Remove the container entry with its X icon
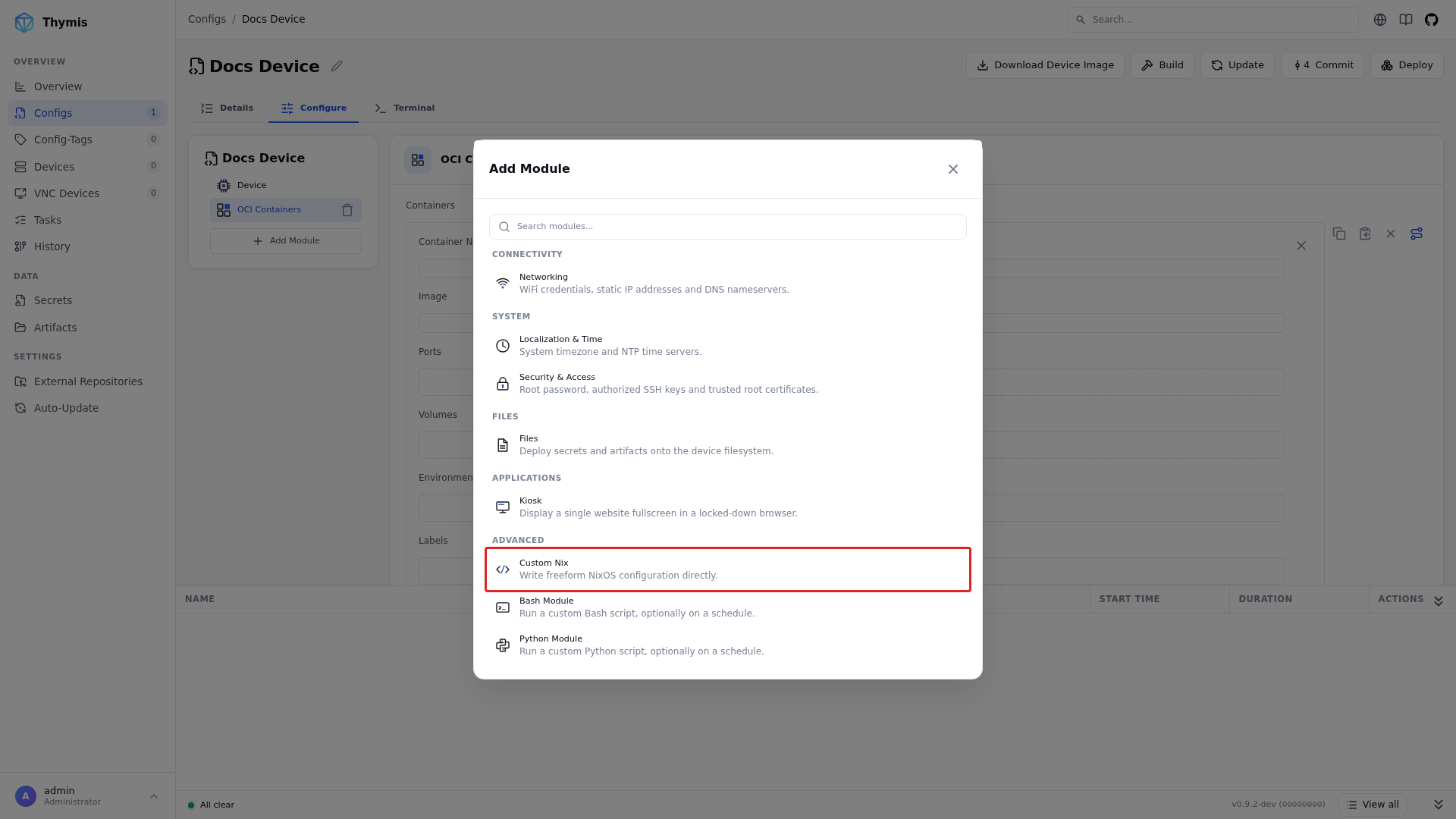This screenshot has width=1456, height=819. [1301, 246]
